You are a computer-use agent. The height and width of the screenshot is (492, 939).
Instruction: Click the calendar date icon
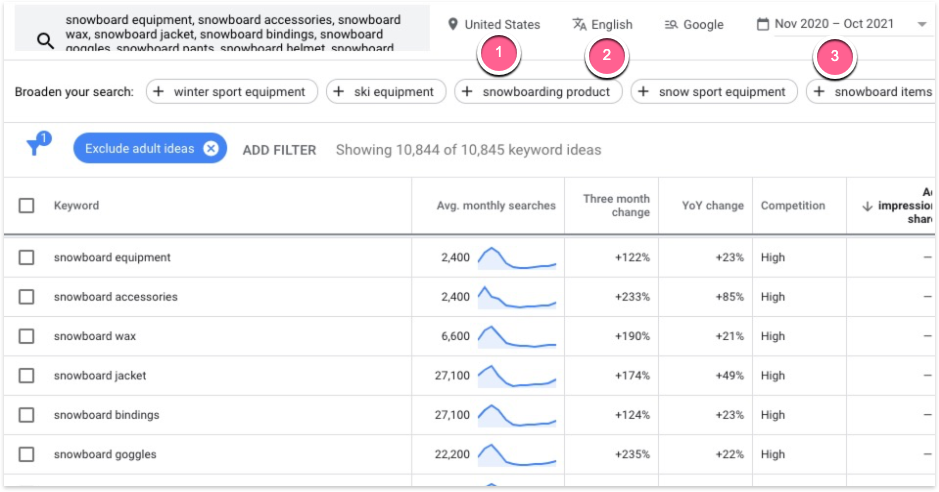pyautogui.click(x=763, y=25)
